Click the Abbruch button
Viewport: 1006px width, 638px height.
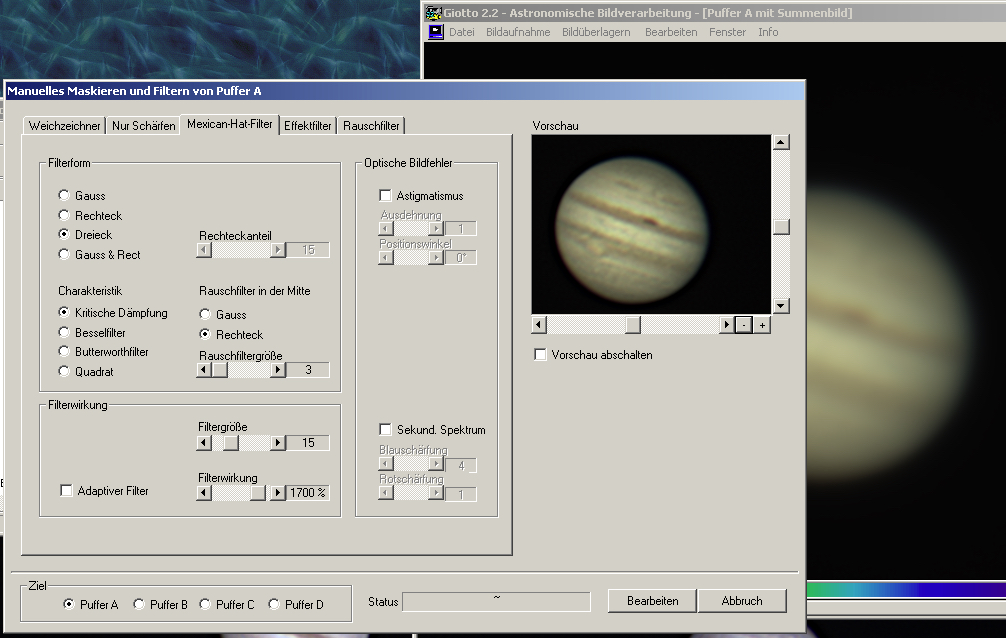(742, 601)
